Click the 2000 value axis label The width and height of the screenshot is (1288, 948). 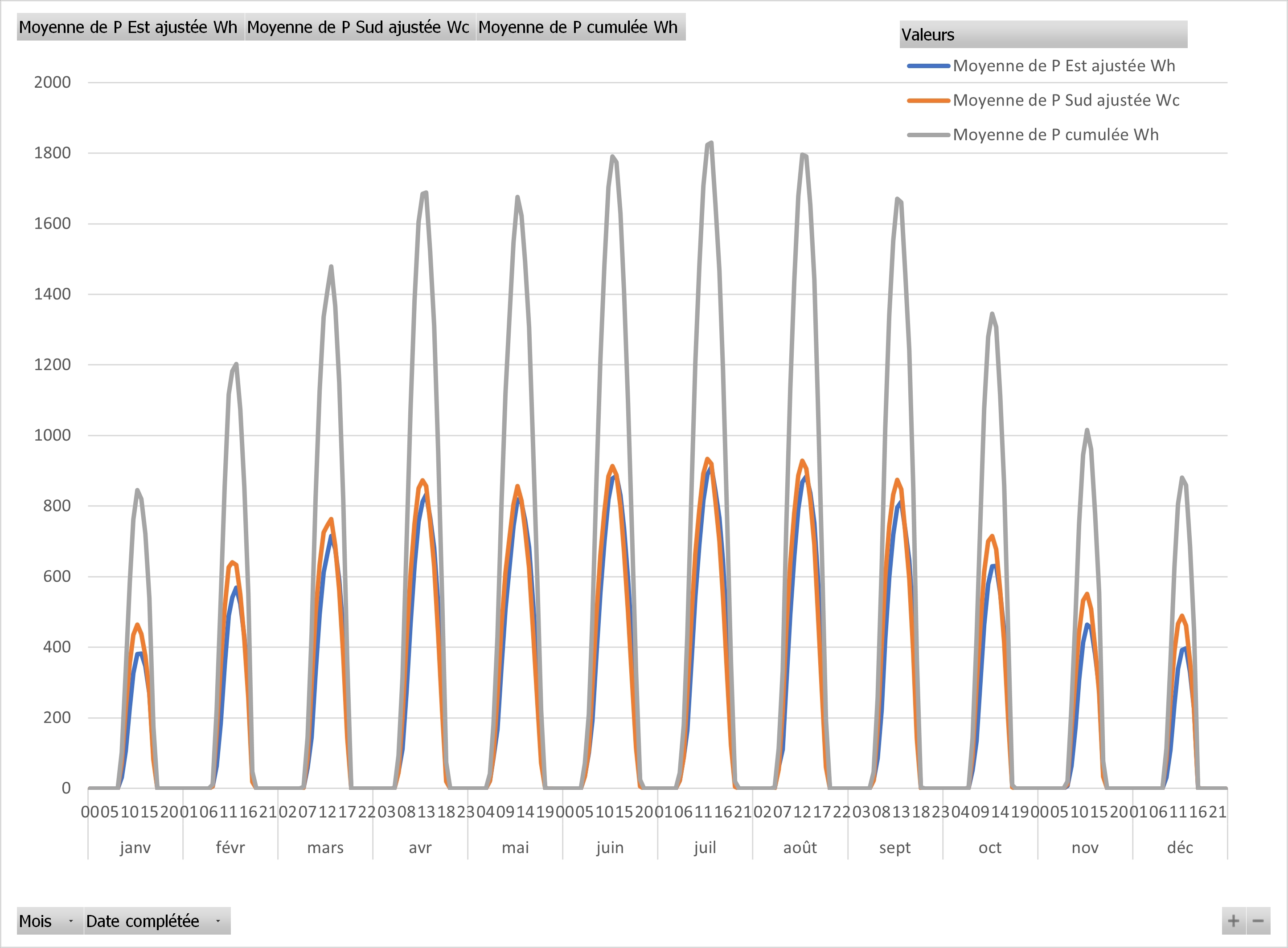[52, 82]
